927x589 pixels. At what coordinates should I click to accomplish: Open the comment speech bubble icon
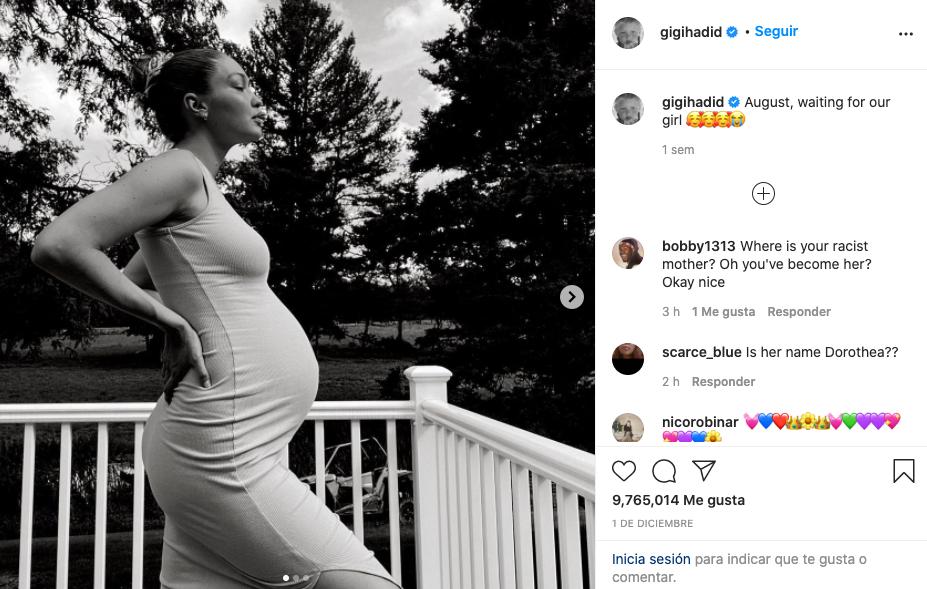[664, 471]
